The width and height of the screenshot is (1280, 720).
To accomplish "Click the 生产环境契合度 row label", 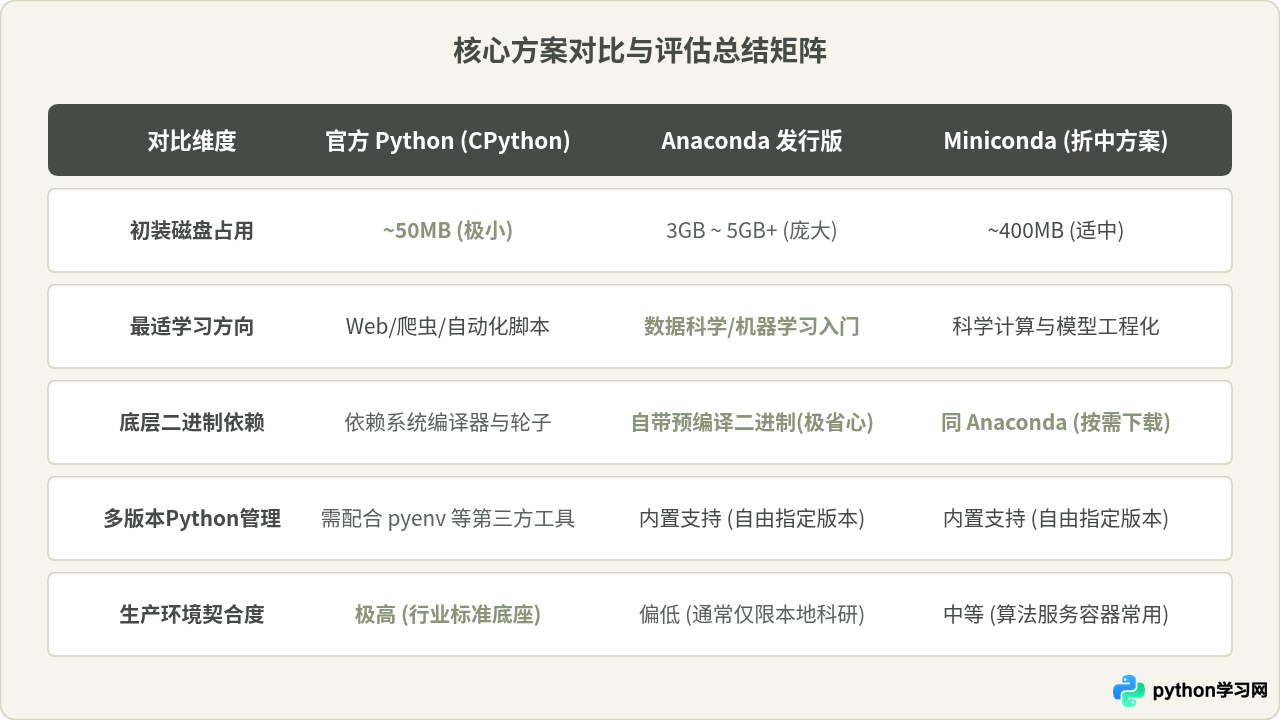I will (192, 615).
